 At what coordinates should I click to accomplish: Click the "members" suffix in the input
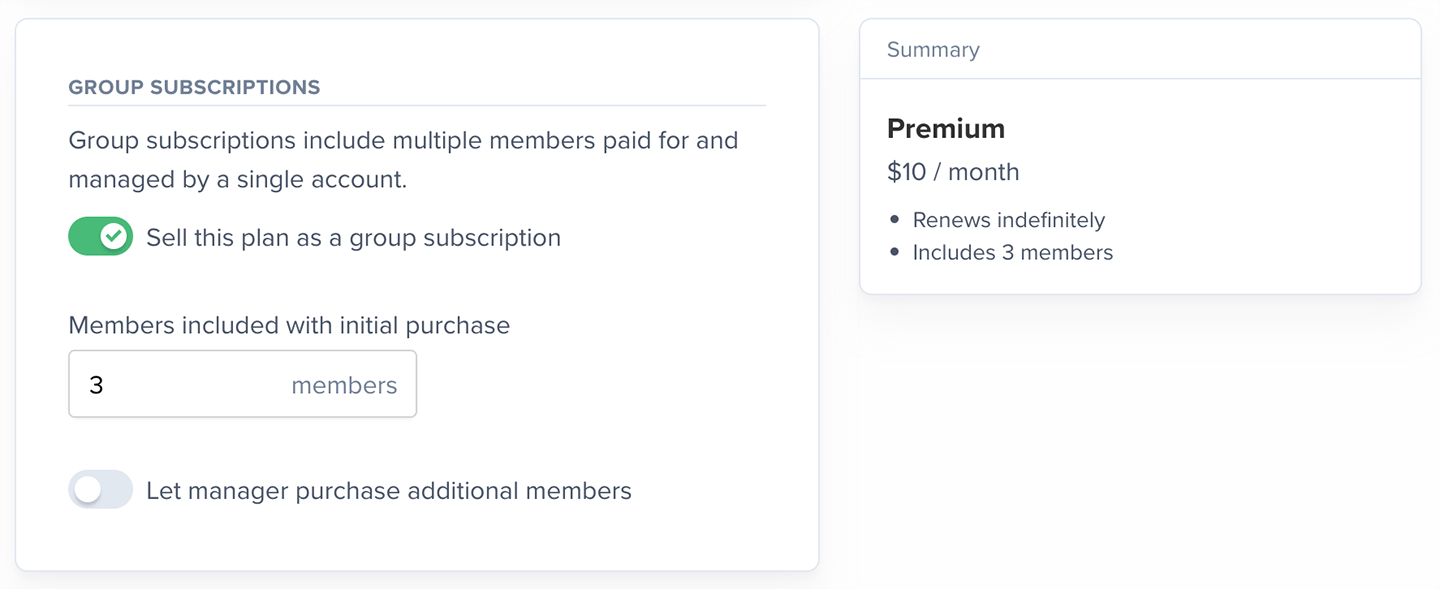click(x=344, y=385)
